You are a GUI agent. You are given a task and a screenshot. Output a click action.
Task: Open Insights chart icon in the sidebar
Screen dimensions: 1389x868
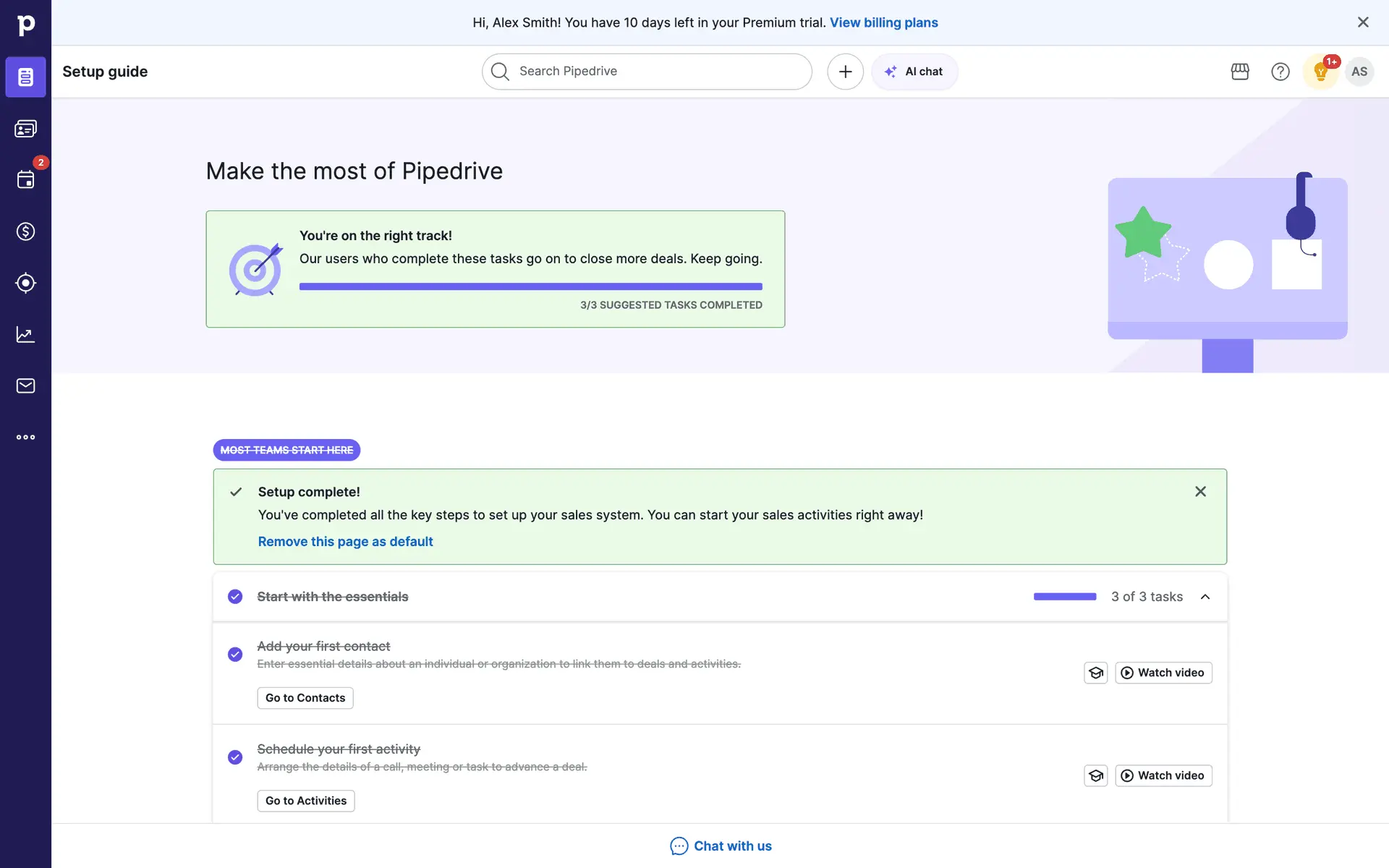(x=25, y=334)
